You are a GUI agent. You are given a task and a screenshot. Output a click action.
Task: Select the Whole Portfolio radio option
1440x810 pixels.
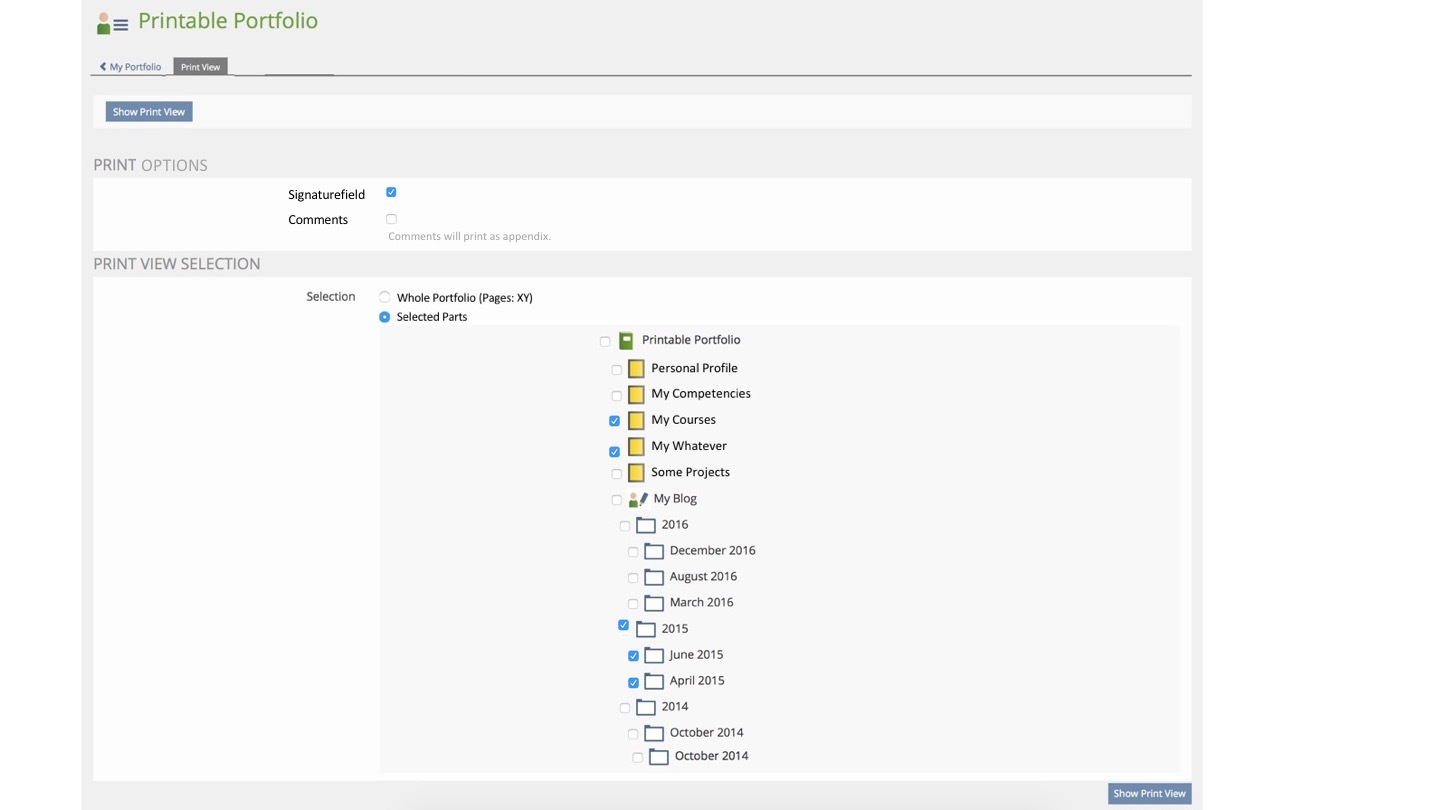[385, 297]
